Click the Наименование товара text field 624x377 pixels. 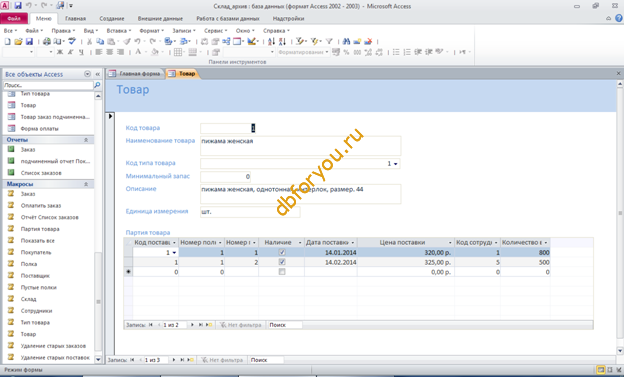300,146
